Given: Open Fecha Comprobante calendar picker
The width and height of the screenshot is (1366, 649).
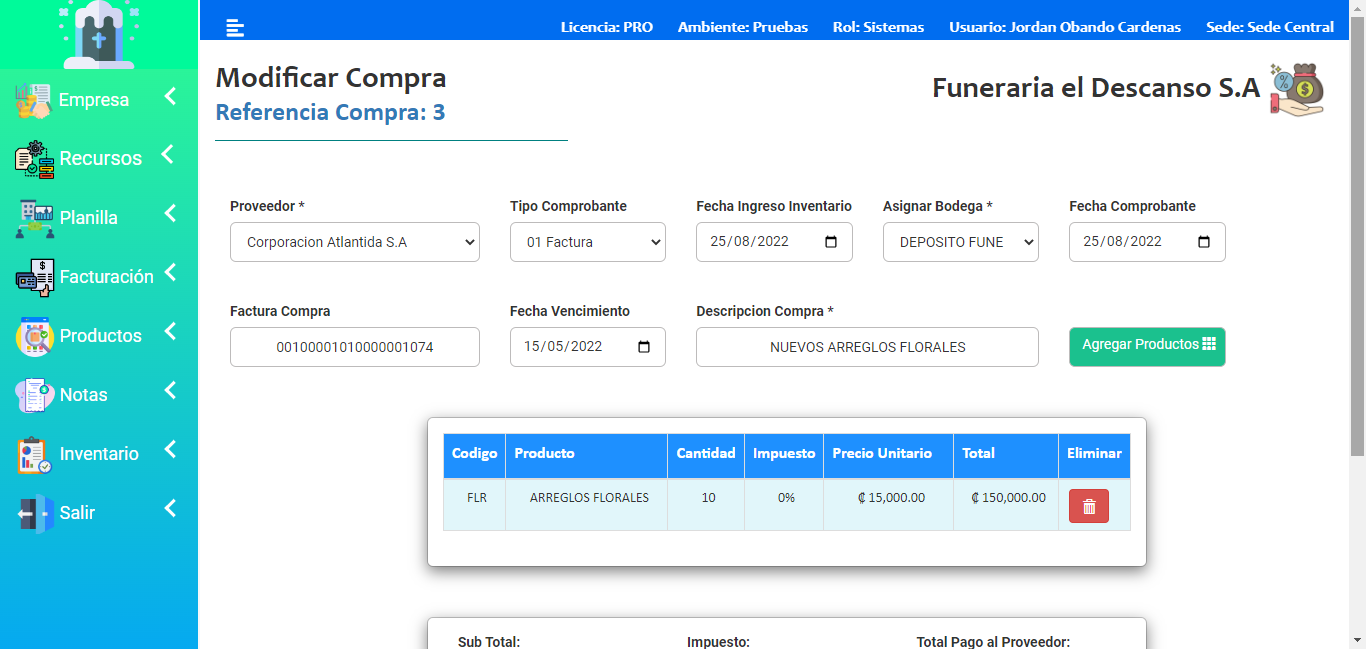Looking at the screenshot, I should (1204, 242).
